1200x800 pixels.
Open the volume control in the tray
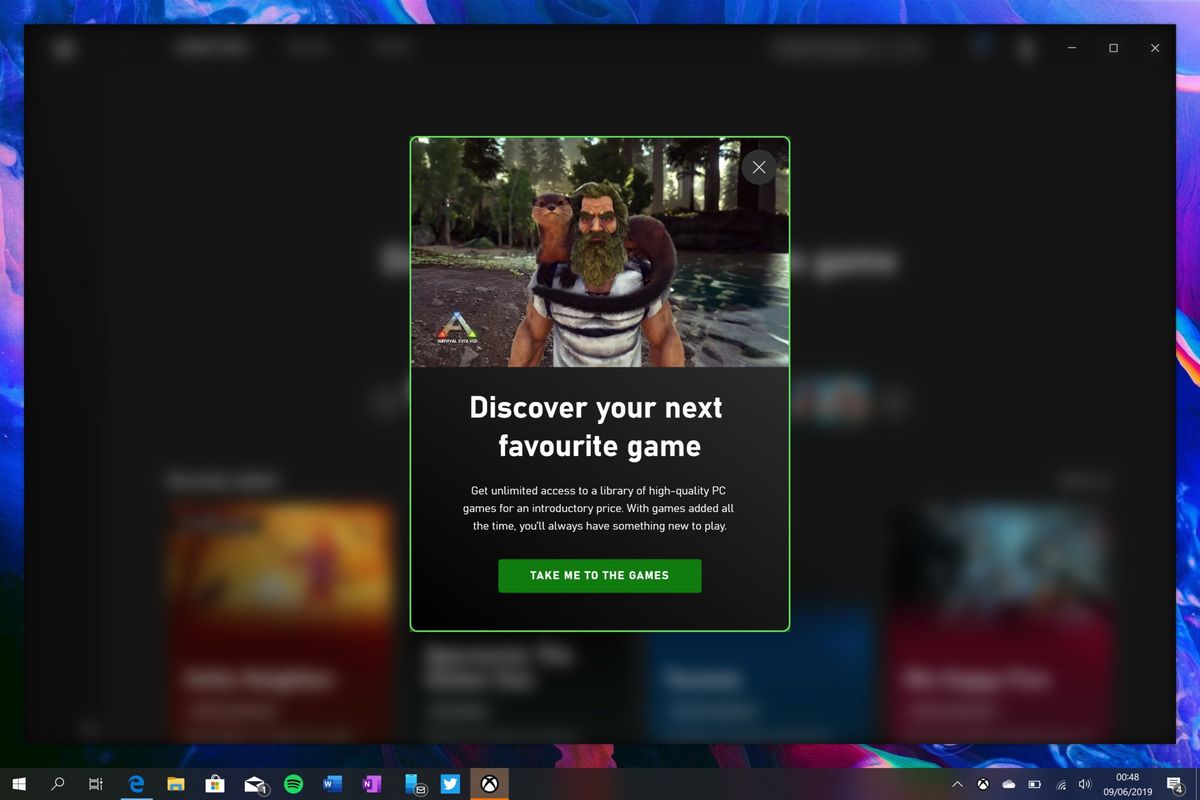[x=1085, y=785]
